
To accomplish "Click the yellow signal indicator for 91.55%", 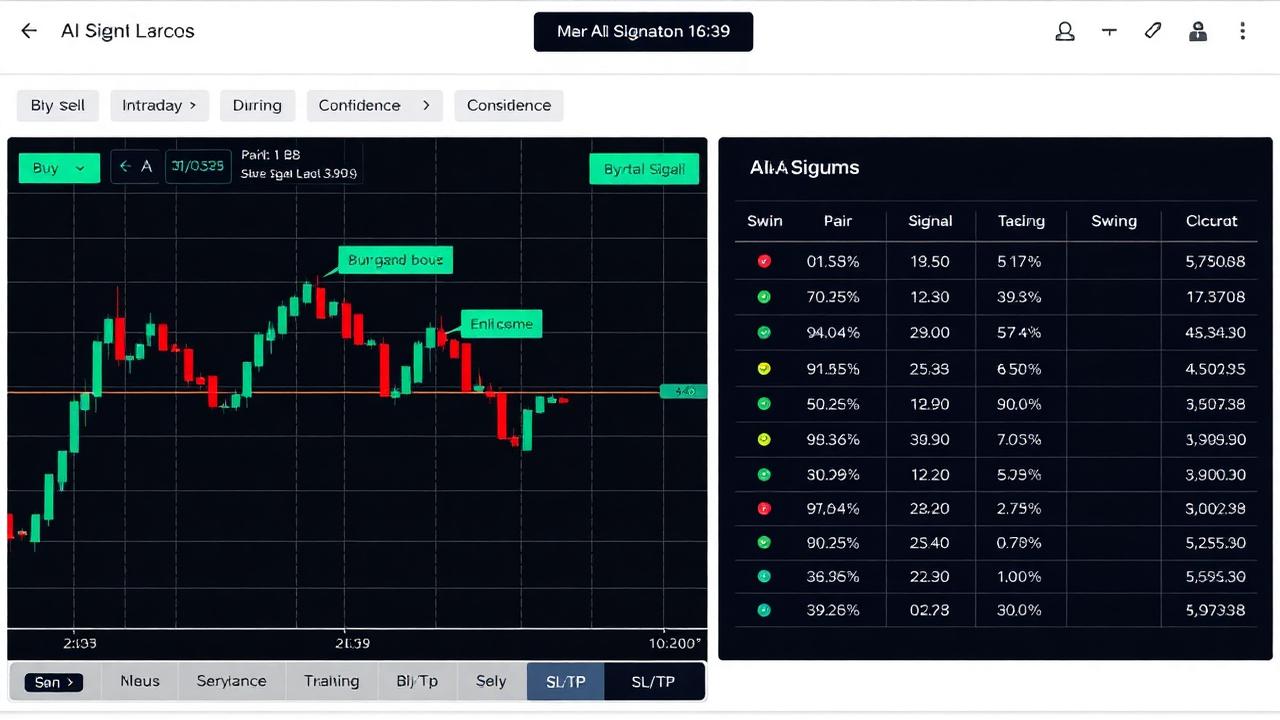I will [764, 368].
